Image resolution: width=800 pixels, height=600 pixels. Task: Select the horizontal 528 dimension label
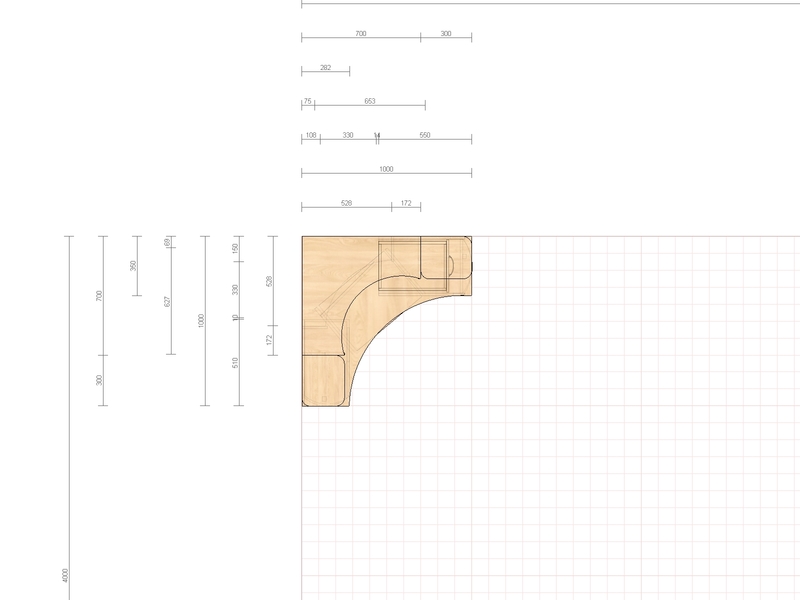coord(346,203)
